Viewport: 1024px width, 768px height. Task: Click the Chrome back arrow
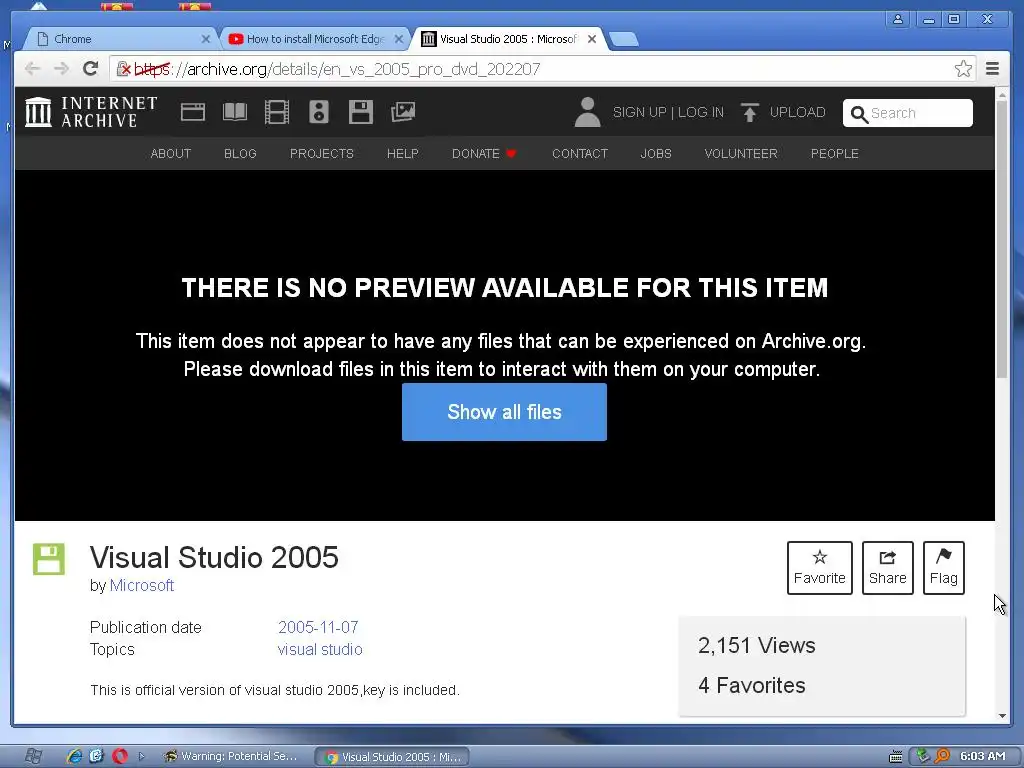(33, 69)
